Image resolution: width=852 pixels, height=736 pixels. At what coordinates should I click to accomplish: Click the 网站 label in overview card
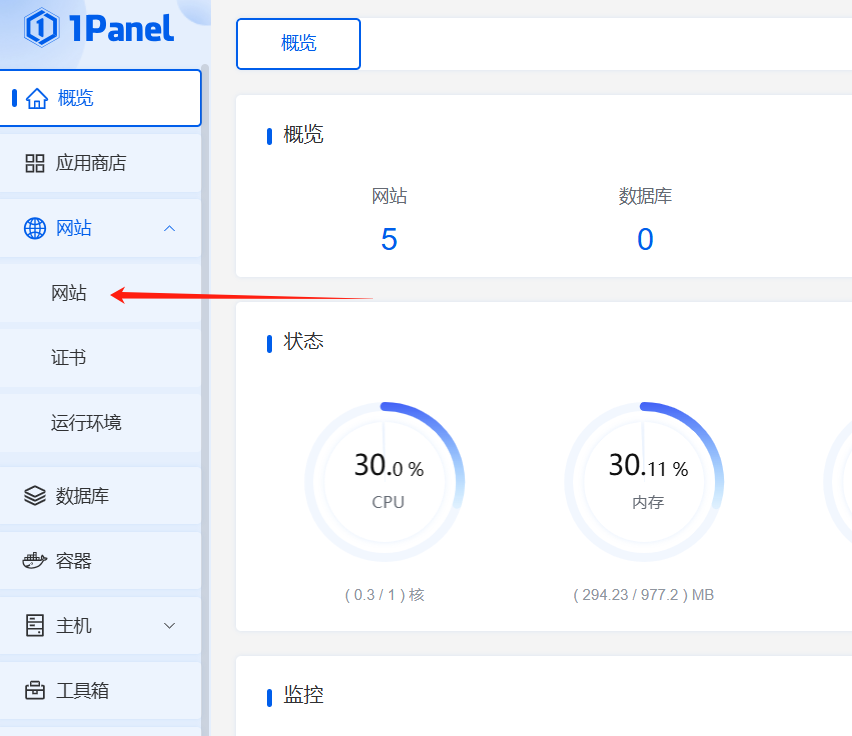coord(389,196)
